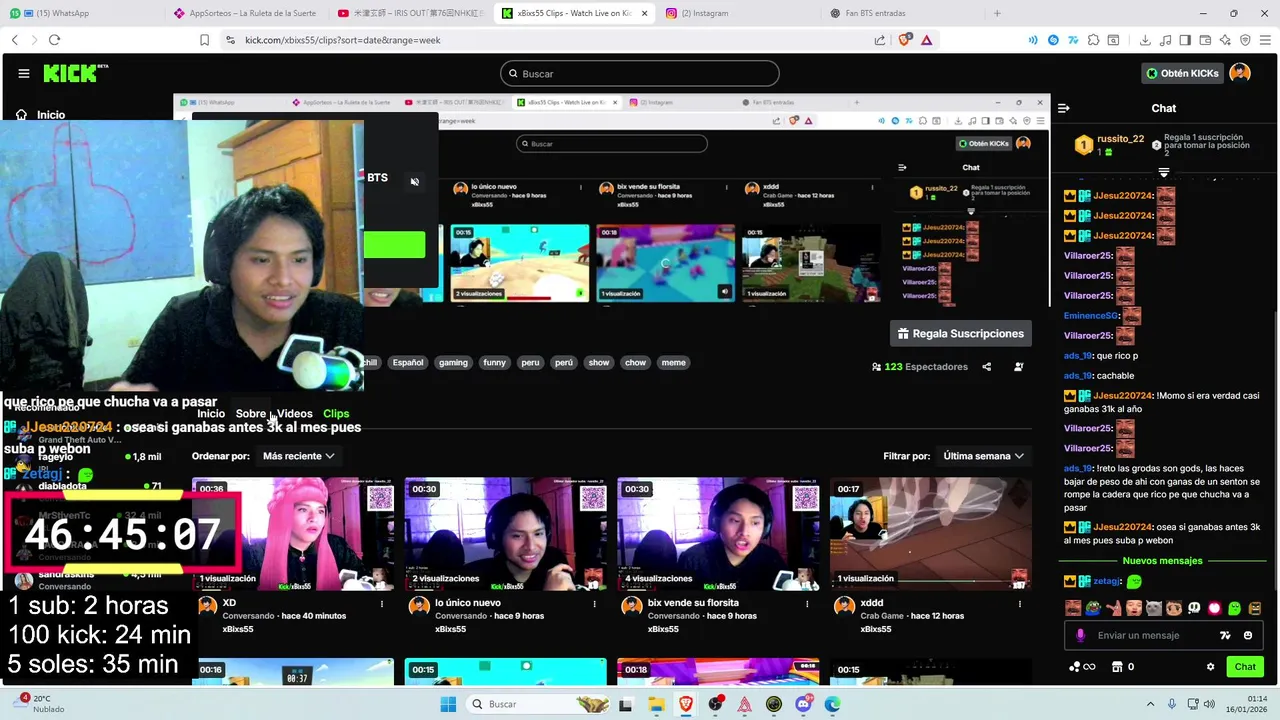The image size is (1280, 720).
Task: Bookmark this page
Action: (x=204, y=40)
